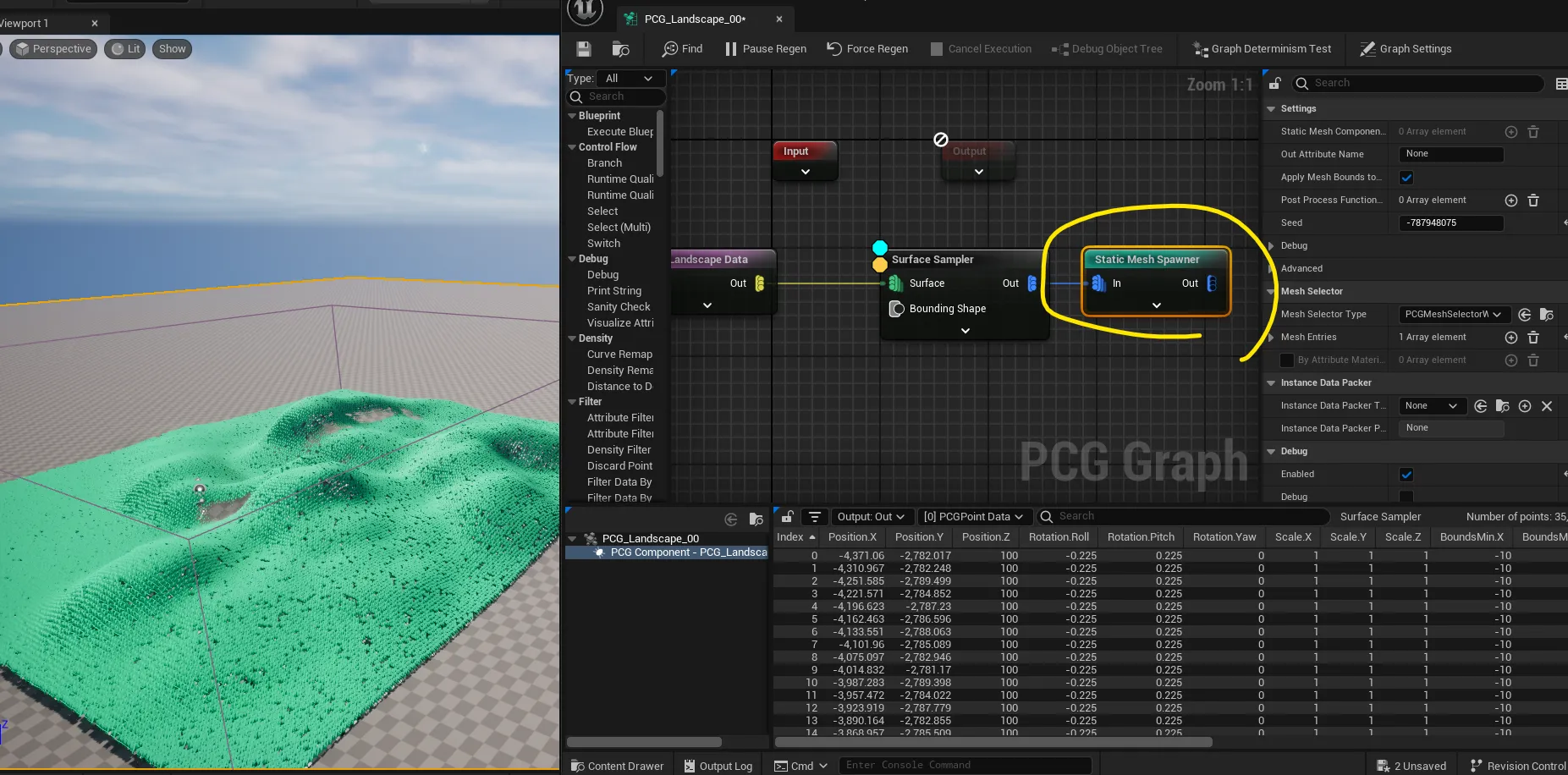Image resolution: width=1568 pixels, height=775 pixels.
Task: Edit the Seed value field
Action: pos(1450,223)
